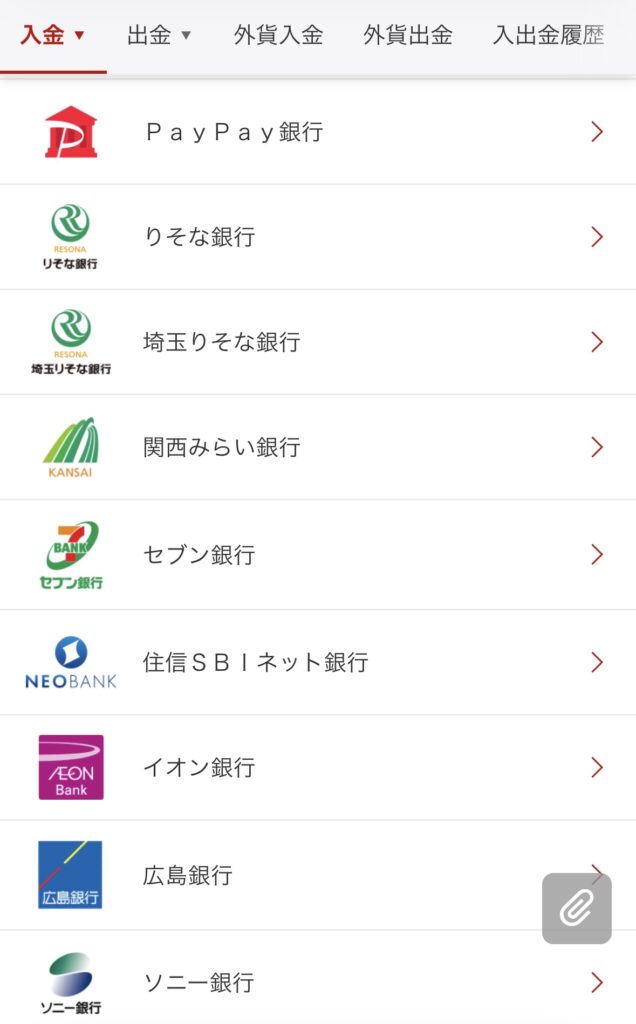
Task: Expand the セブン銀行 row chevron
Action: tap(597, 555)
